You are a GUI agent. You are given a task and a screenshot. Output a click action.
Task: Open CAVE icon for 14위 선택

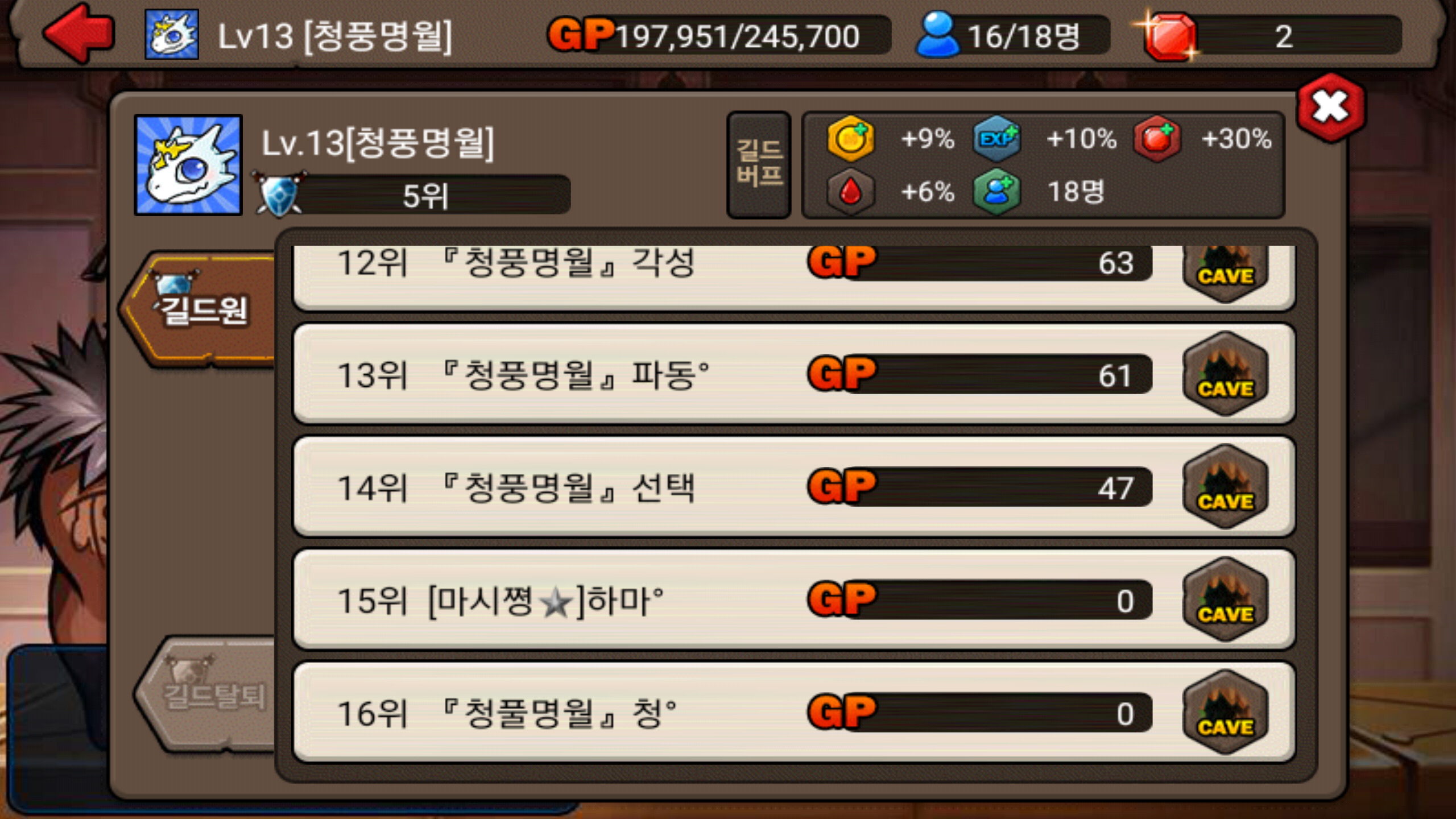click(x=1226, y=487)
